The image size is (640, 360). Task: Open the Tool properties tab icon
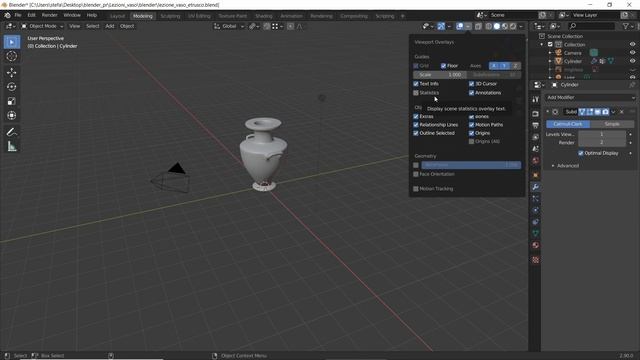tap(536, 100)
